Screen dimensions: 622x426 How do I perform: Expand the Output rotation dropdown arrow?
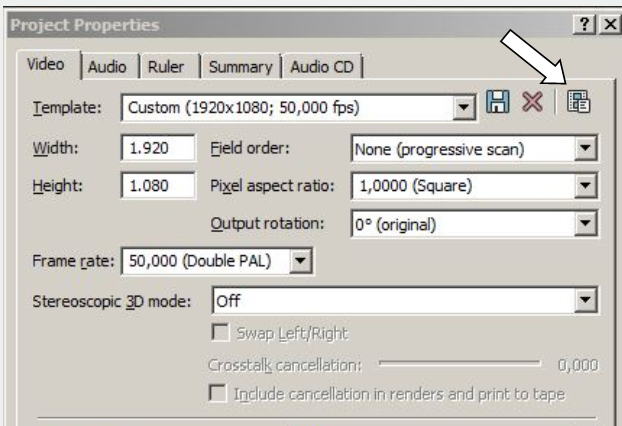click(586, 223)
